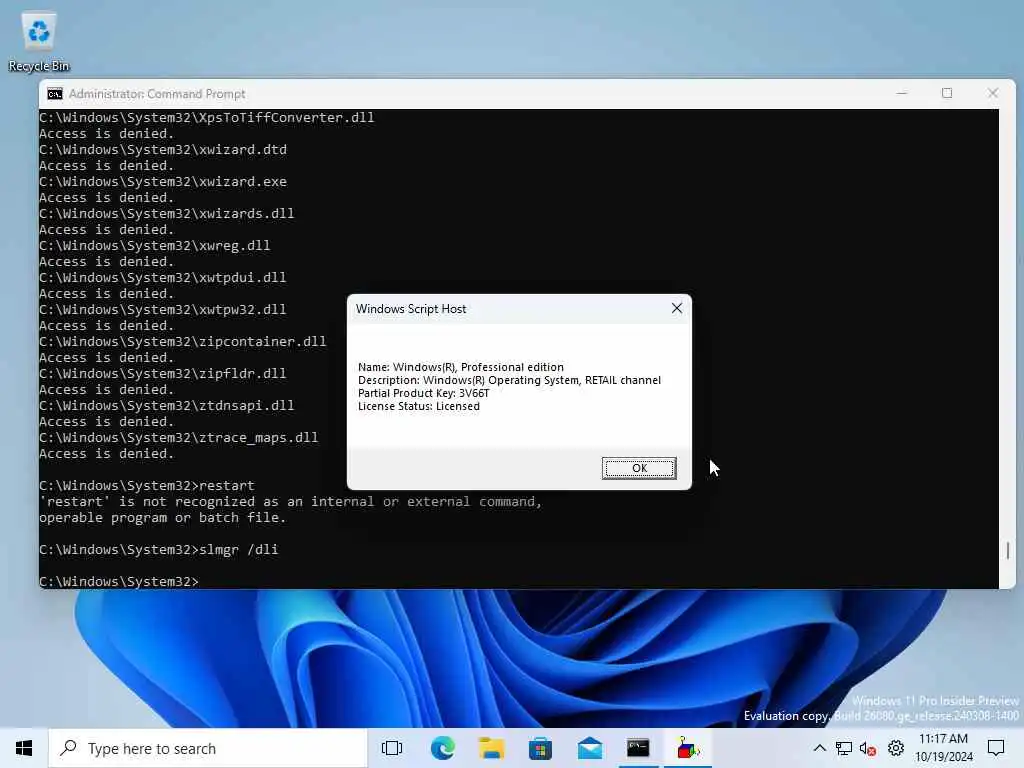The image size is (1024, 768).
Task: Select the Command Prompt taskbar icon
Action: (x=638, y=748)
